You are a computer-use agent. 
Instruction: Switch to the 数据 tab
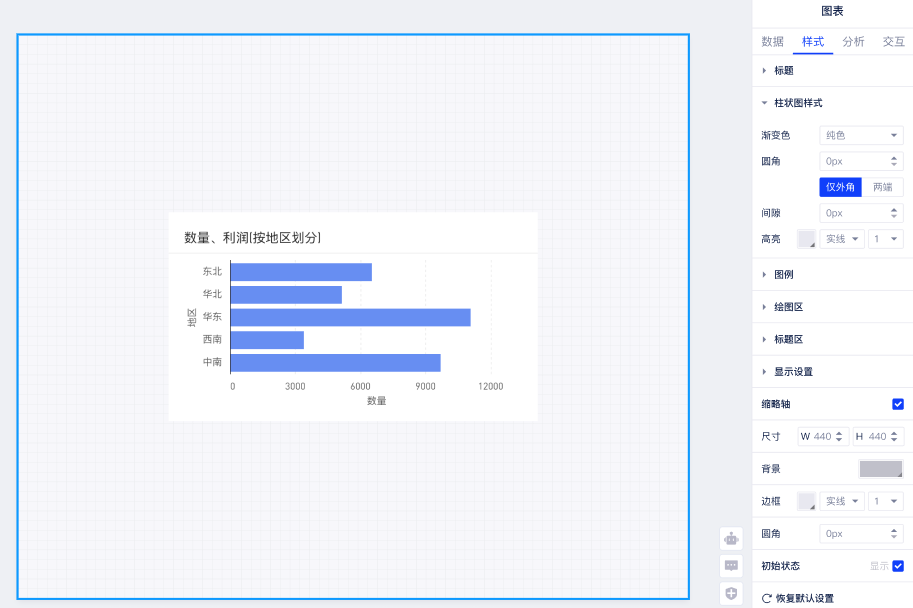tap(772, 42)
